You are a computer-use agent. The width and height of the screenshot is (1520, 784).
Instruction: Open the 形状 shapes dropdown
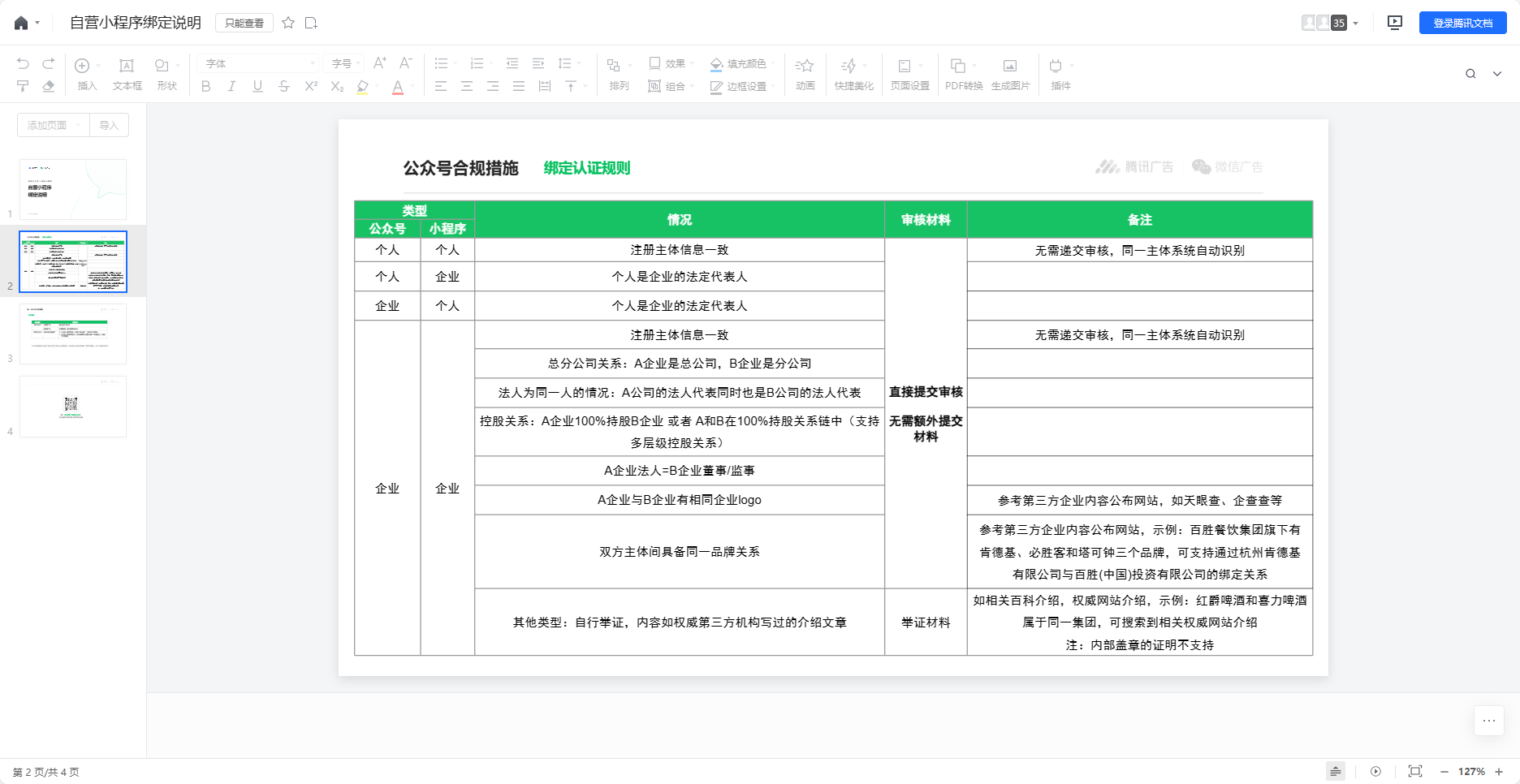tap(166, 74)
